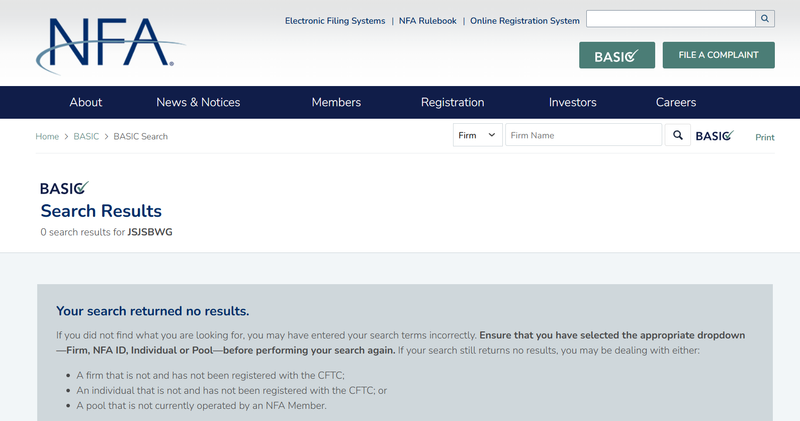Click the green BASIC button in header

617,55
